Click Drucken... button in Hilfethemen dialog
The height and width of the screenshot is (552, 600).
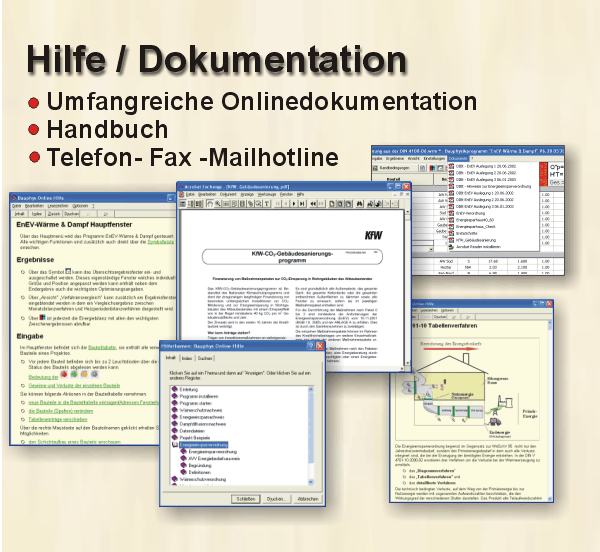[x=276, y=499]
